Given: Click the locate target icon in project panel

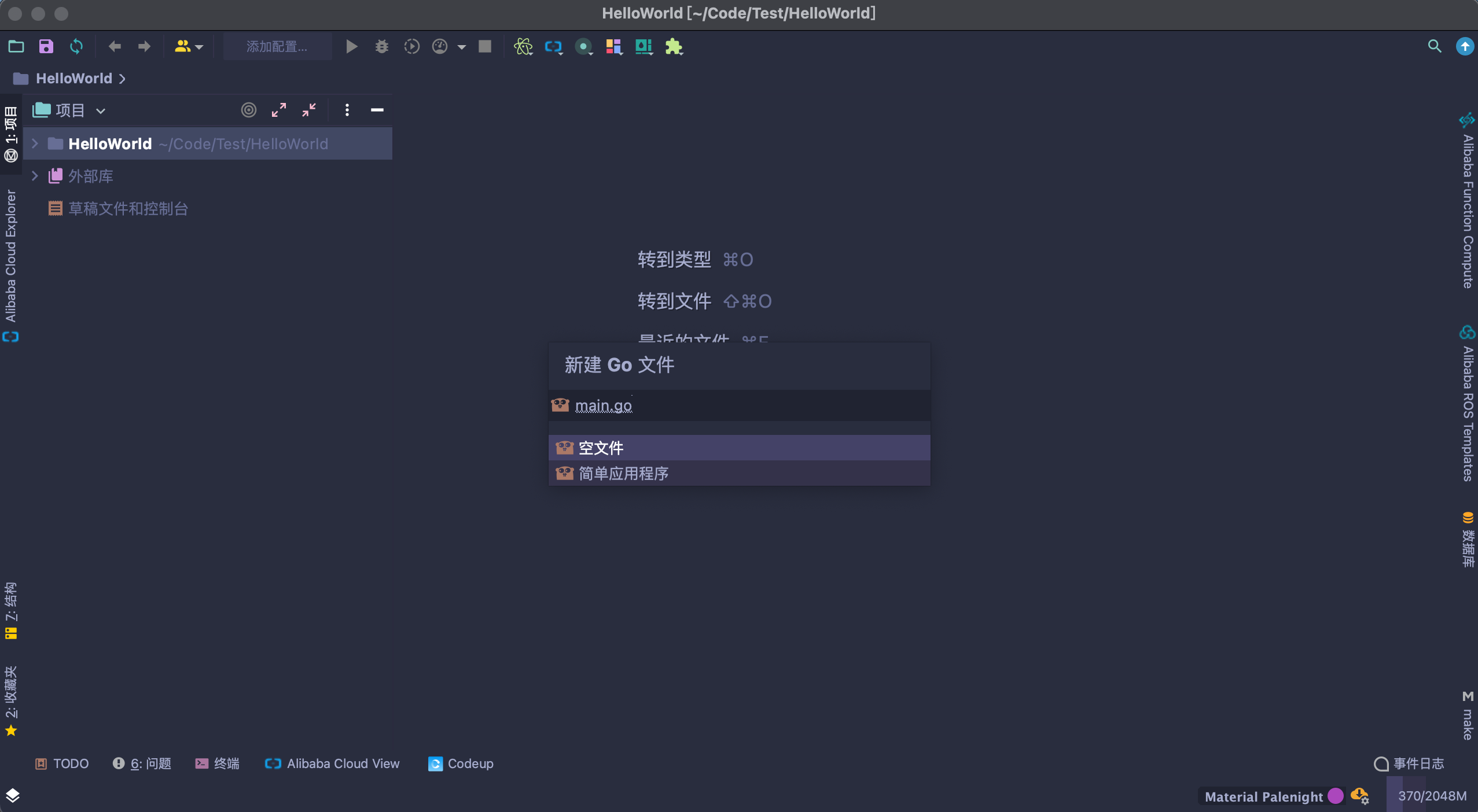Looking at the screenshot, I should pos(248,110).
